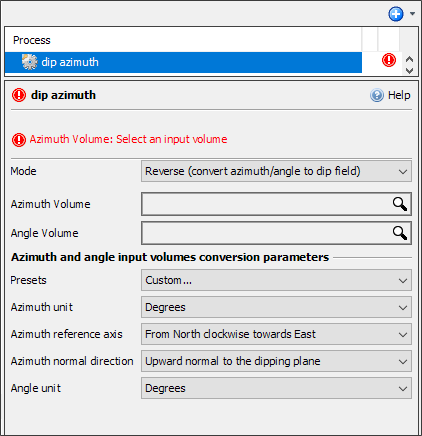422x436 pixels.
Task: Click the error icon next to Azimuth Volume message
Action: 19,140
